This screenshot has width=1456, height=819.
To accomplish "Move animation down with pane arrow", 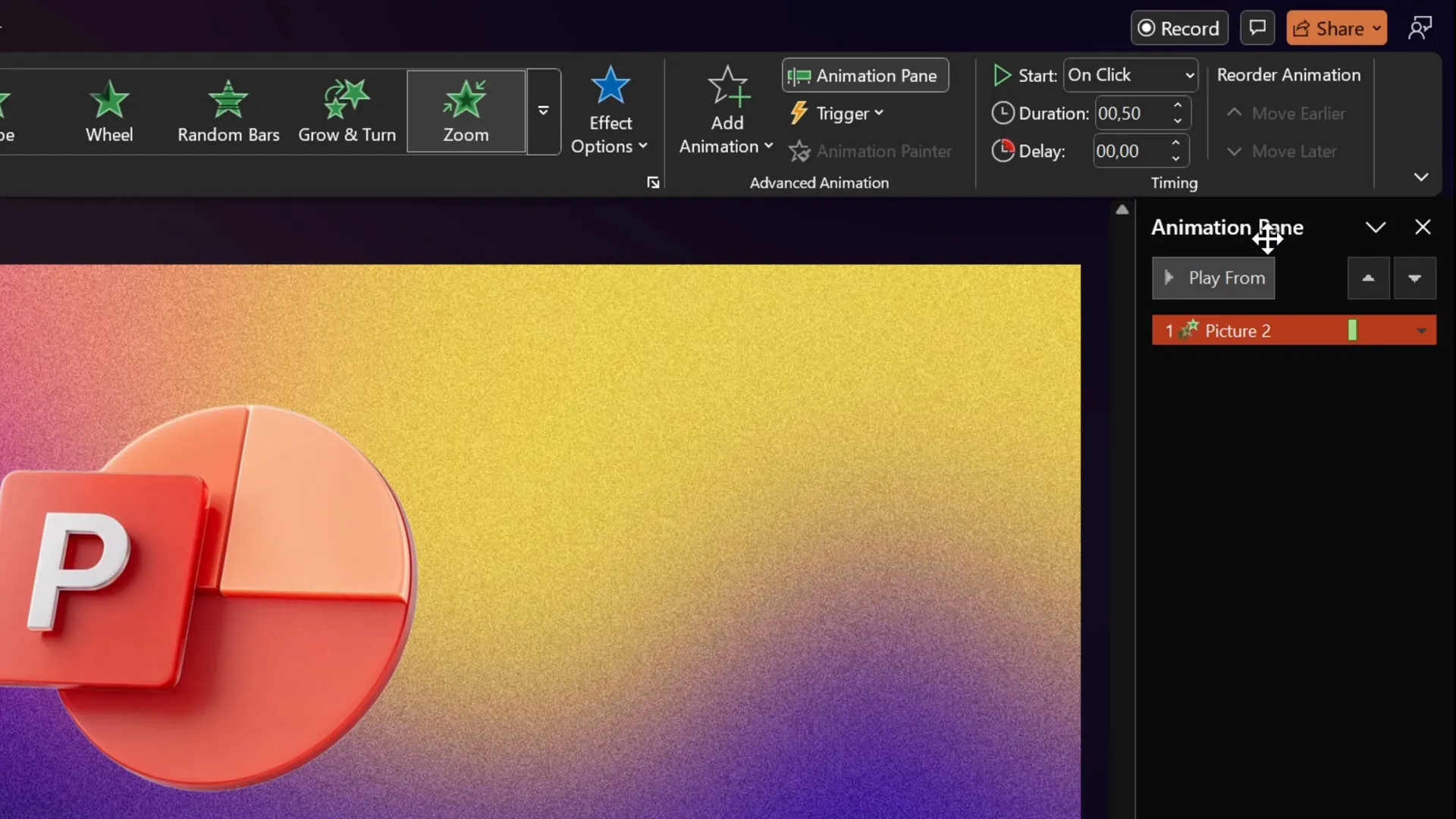I will click(1414, 278).
